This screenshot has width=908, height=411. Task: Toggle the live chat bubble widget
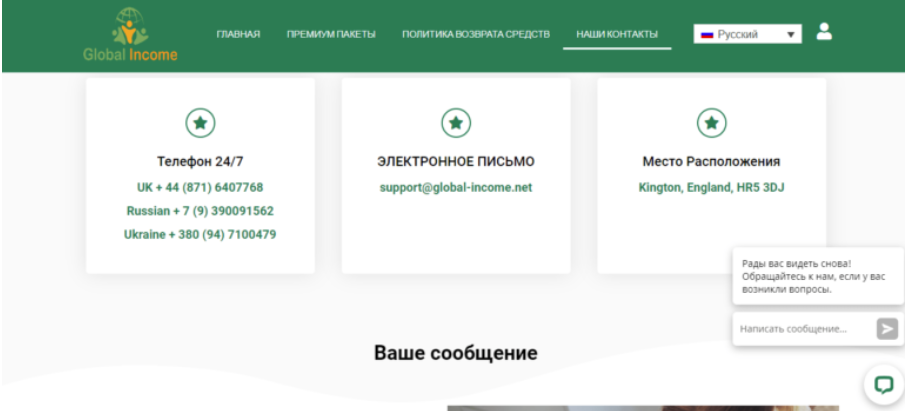884,384
